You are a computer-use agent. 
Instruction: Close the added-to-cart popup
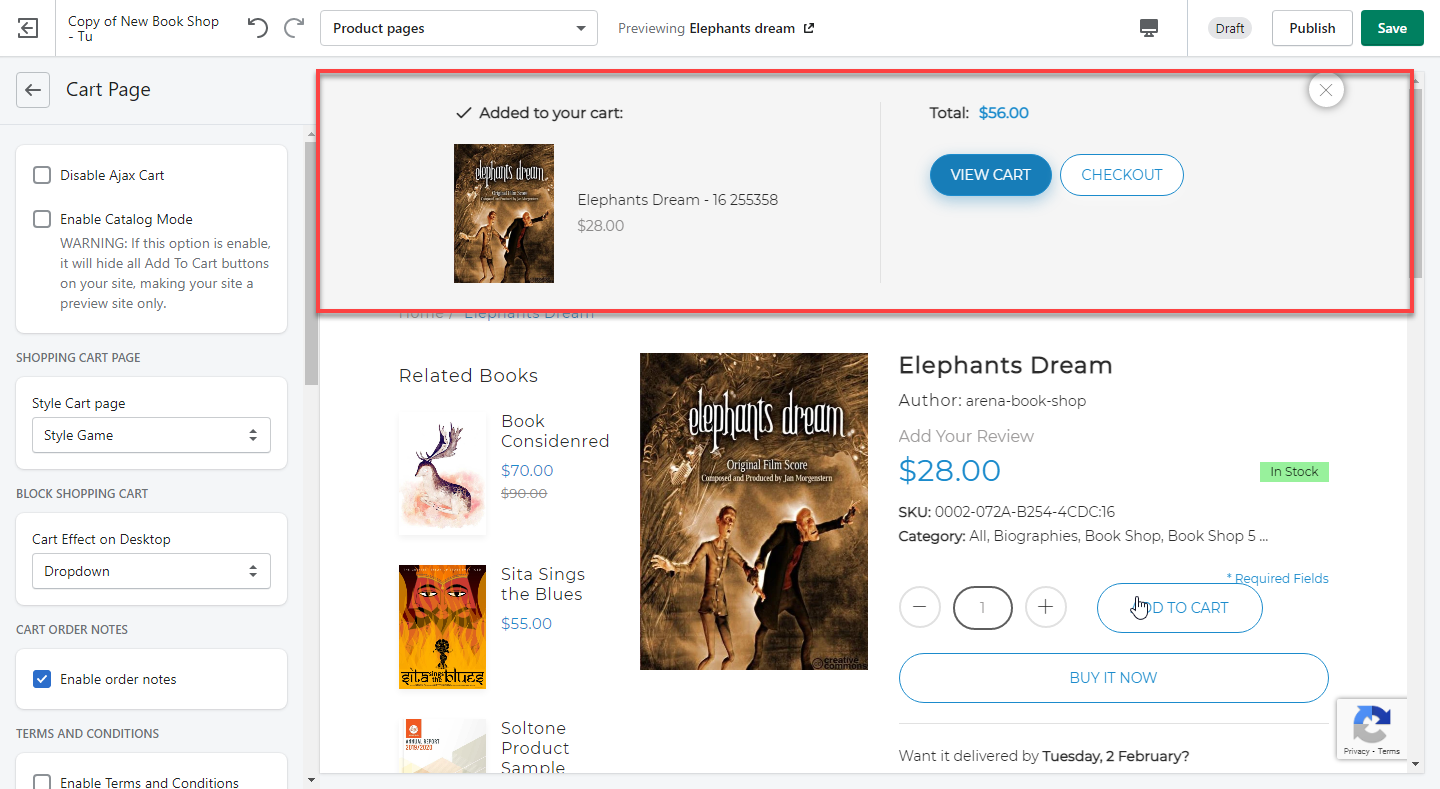click(x=1326, y=90)
